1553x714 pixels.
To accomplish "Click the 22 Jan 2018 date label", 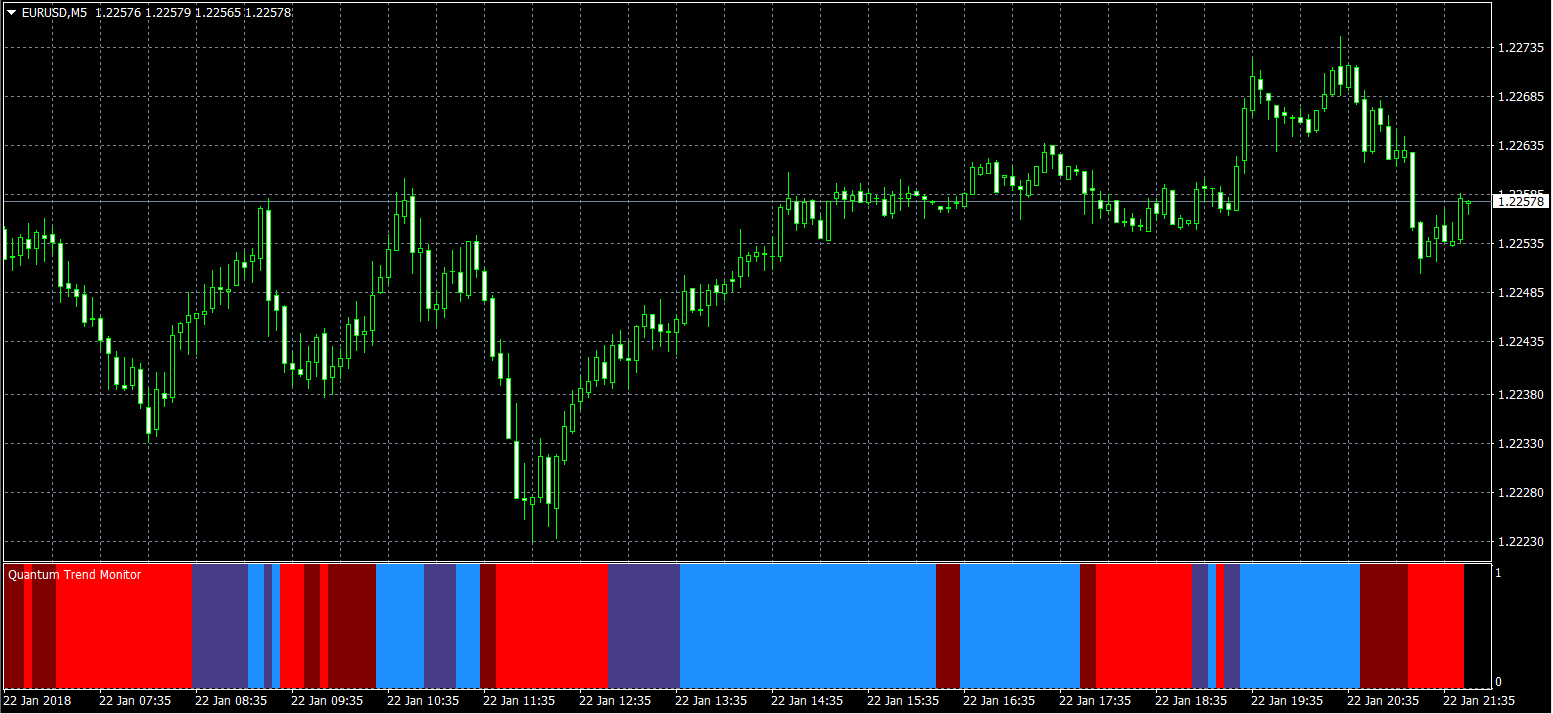I will point(38,702).
